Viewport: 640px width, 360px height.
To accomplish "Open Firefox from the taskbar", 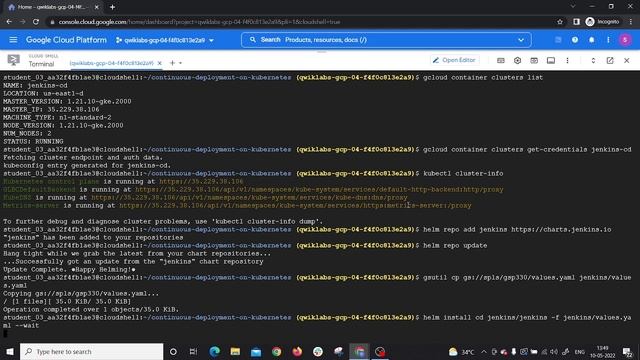I will [297, 351].
